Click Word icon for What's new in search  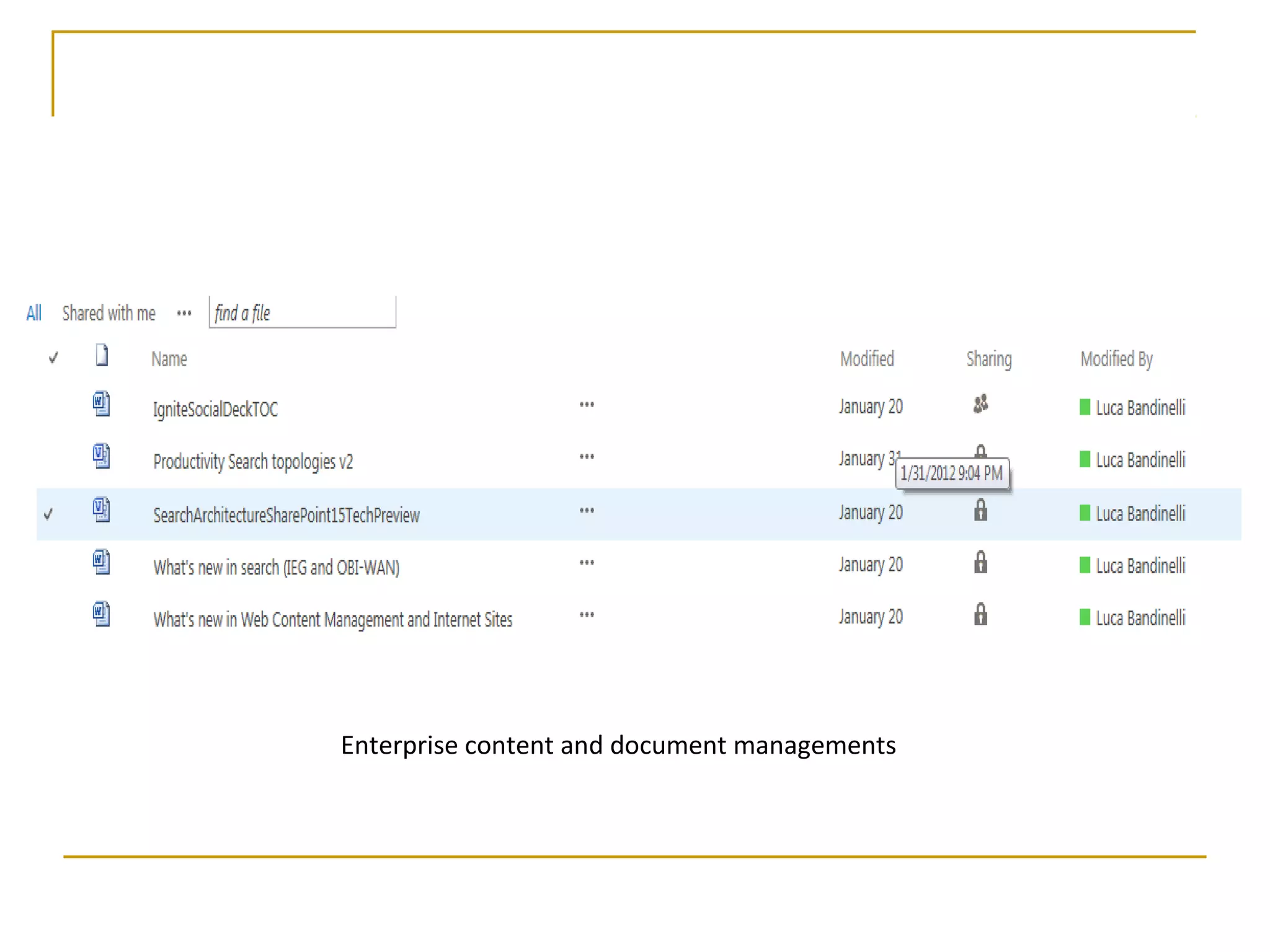102,562
